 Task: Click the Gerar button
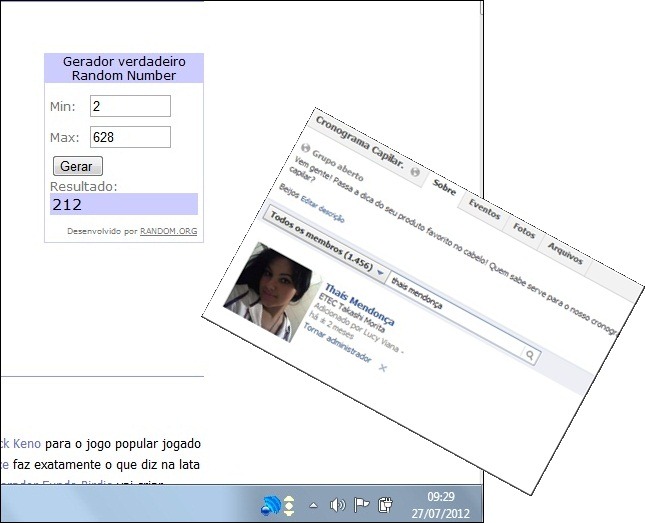78,166
